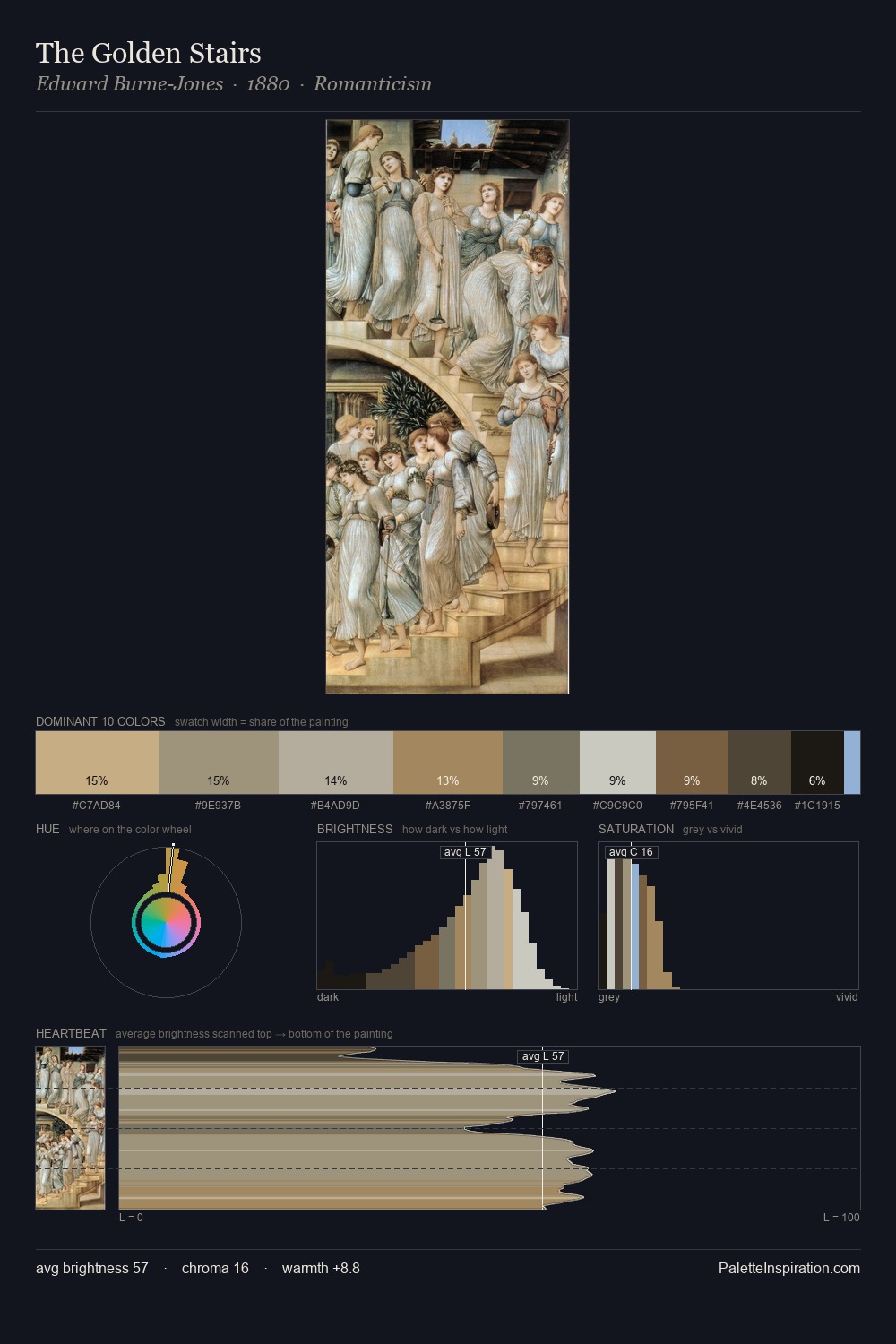896x1344 pixels.
Task: Click 'where on the color wheel' caption
Action: (130, 830)
